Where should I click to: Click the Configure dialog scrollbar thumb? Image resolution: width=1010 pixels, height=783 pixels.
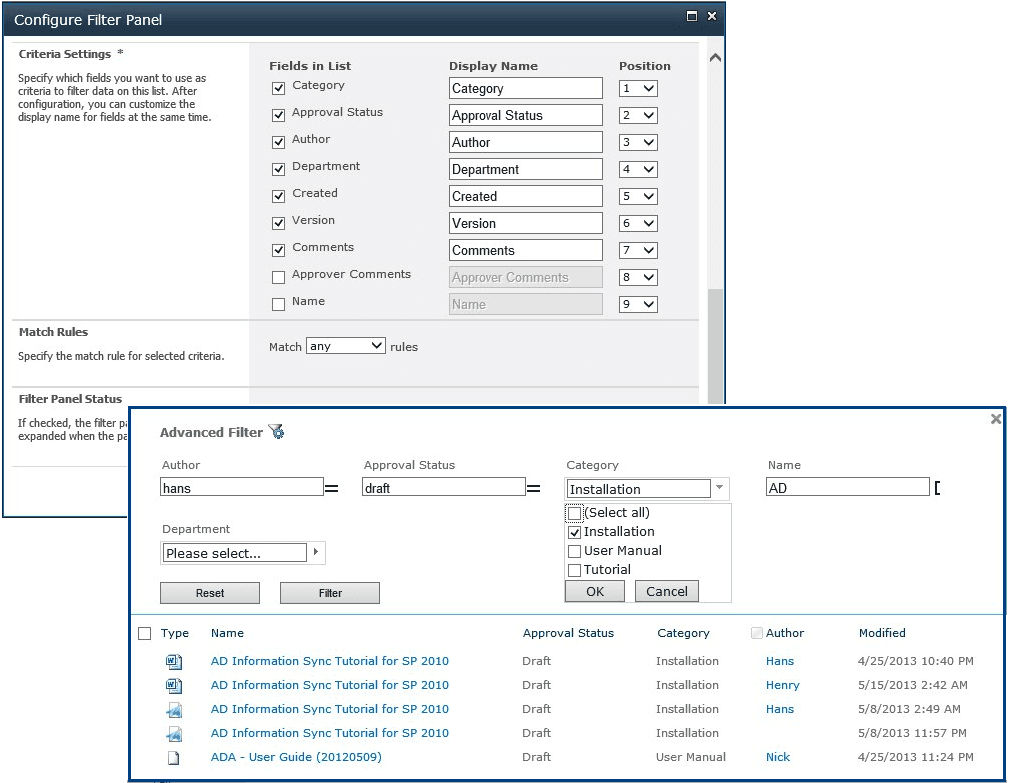[x=715, y=346]
